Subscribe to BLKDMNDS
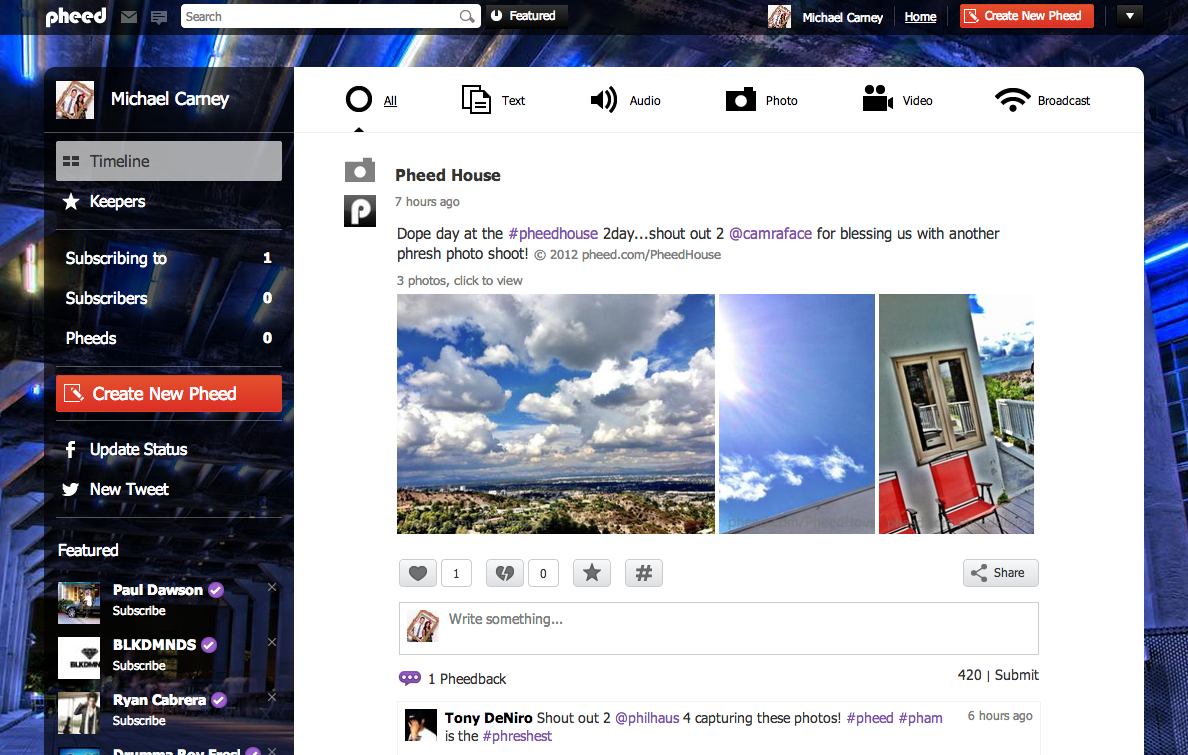Image resolution: width=1188 pixels, height=755 pixels. (139, 666)
